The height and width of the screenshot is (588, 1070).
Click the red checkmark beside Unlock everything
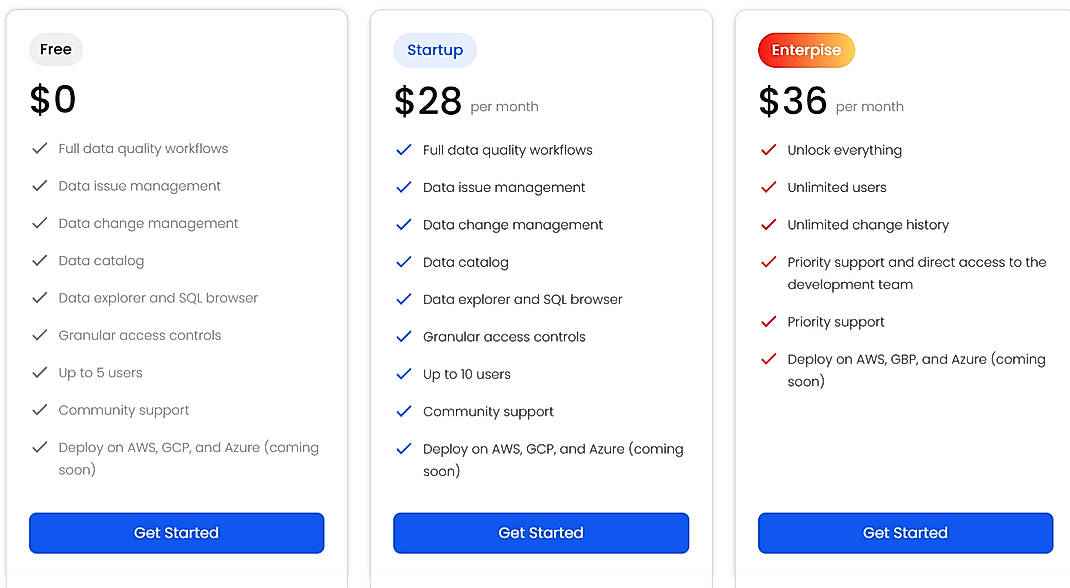tap(768, 150)
